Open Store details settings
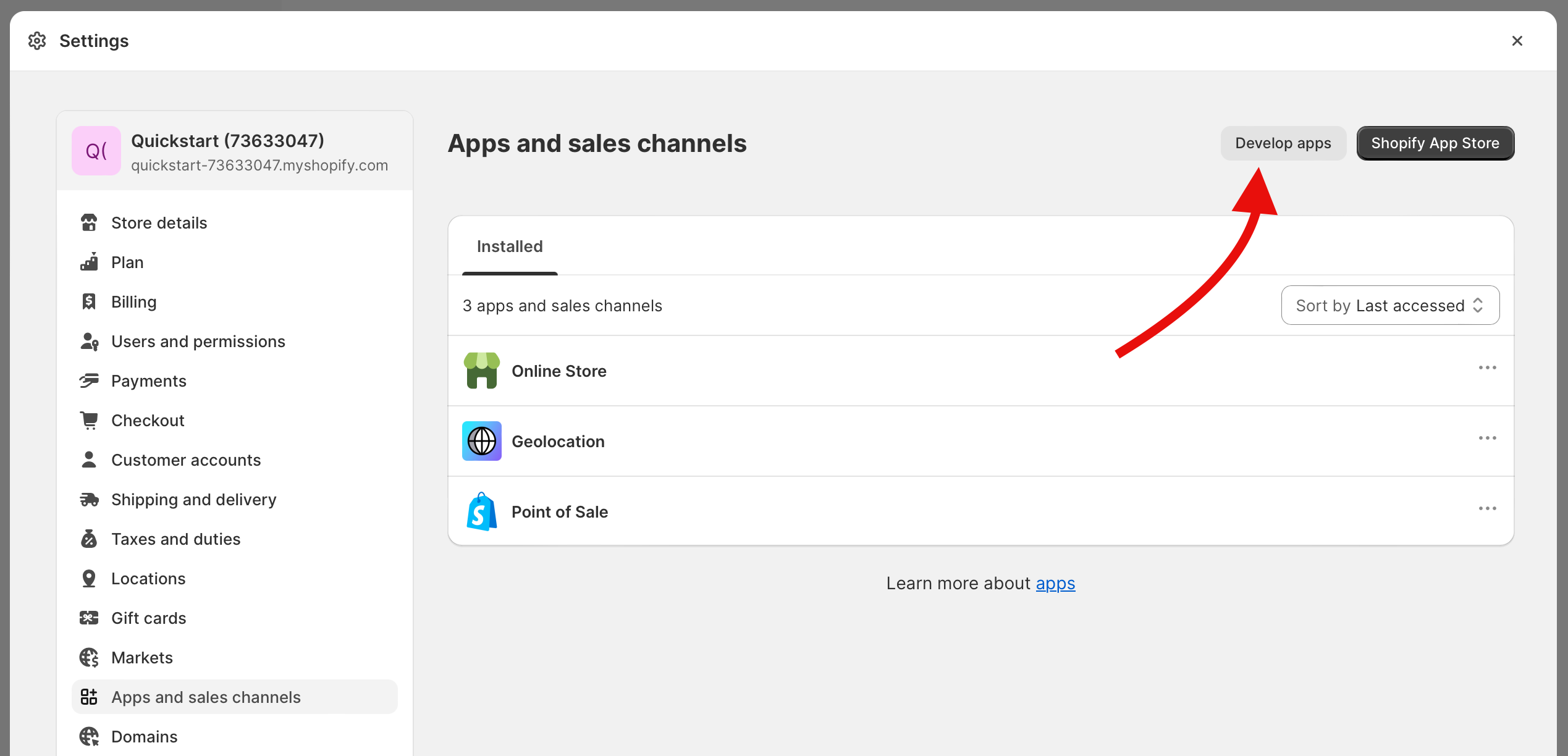The width and height of the screenshot is (1568, 756). pyautogui.click(x=235, y=223)
